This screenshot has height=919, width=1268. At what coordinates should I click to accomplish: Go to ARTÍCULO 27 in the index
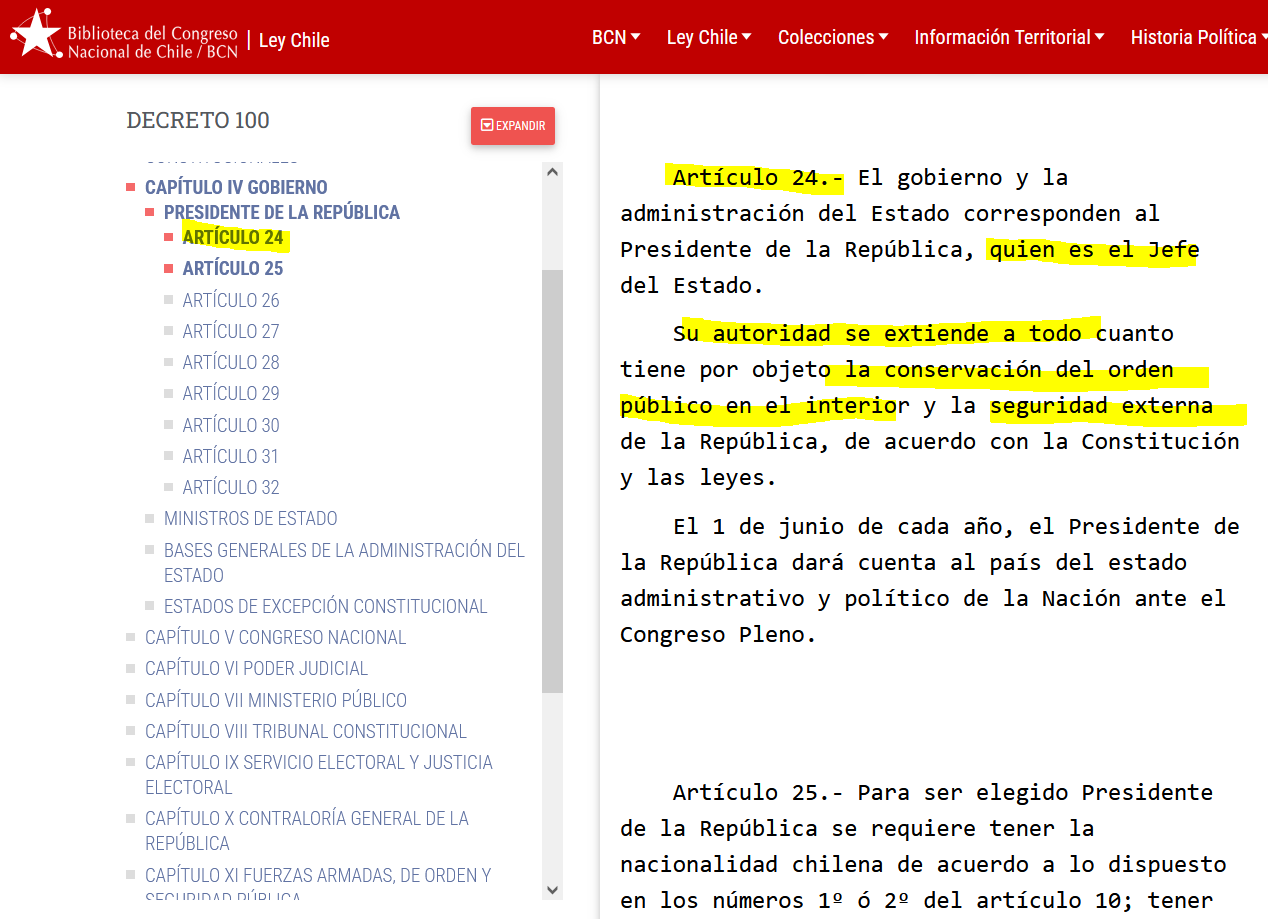[231, 331]
